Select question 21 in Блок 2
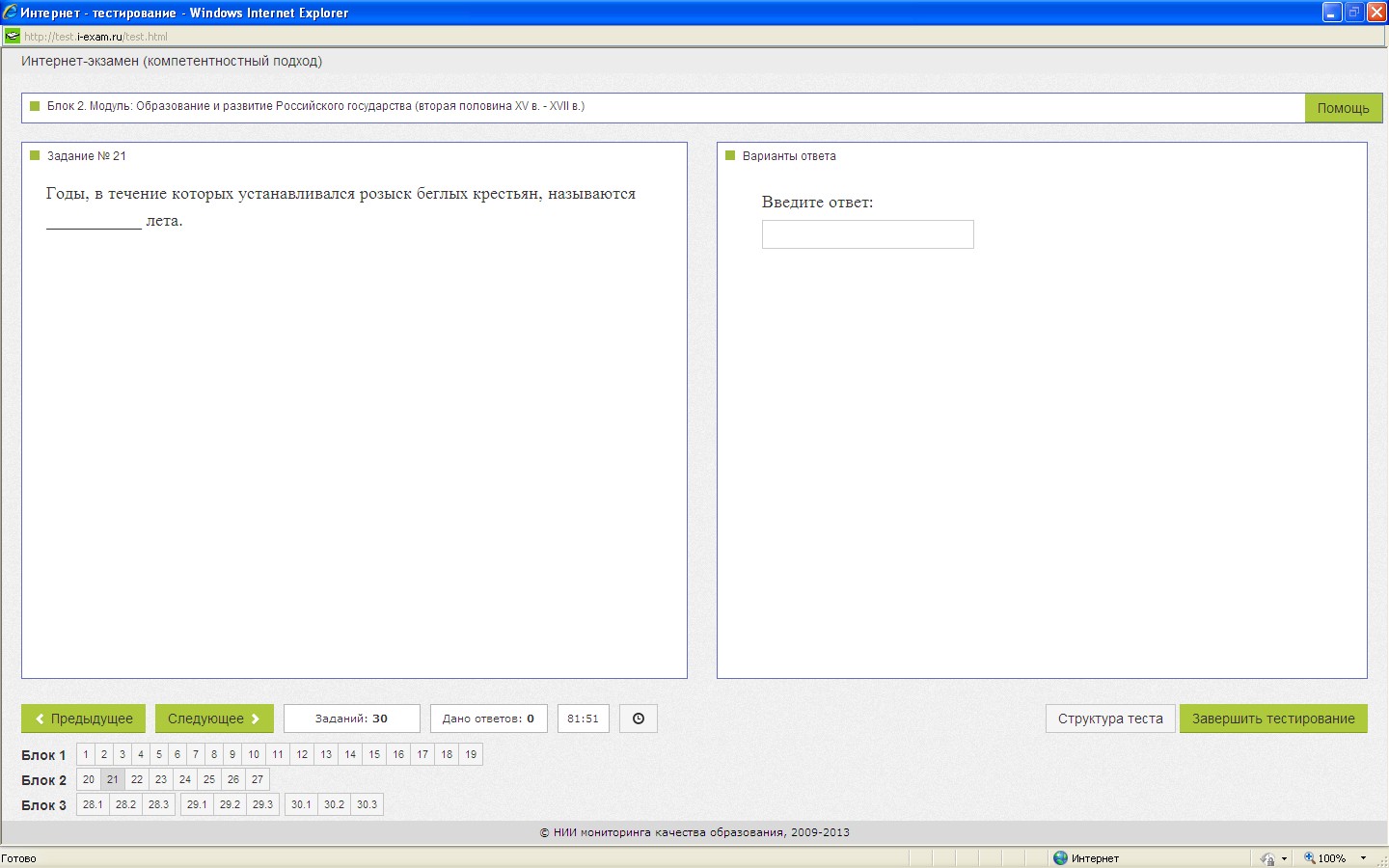The image size is (1389, 868). click(113, 779)
